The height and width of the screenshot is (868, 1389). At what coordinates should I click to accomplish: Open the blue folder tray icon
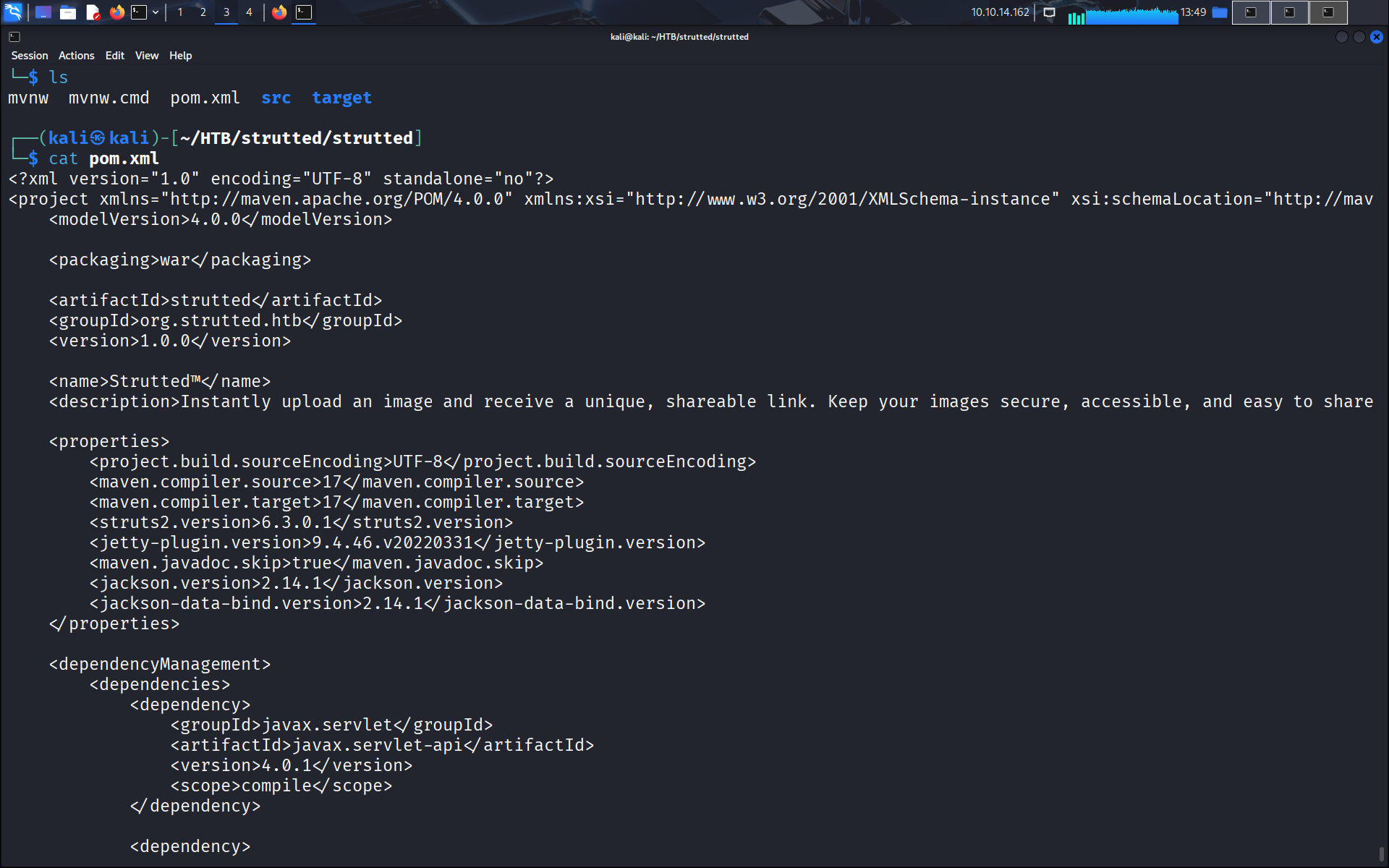pos(1220,12)
